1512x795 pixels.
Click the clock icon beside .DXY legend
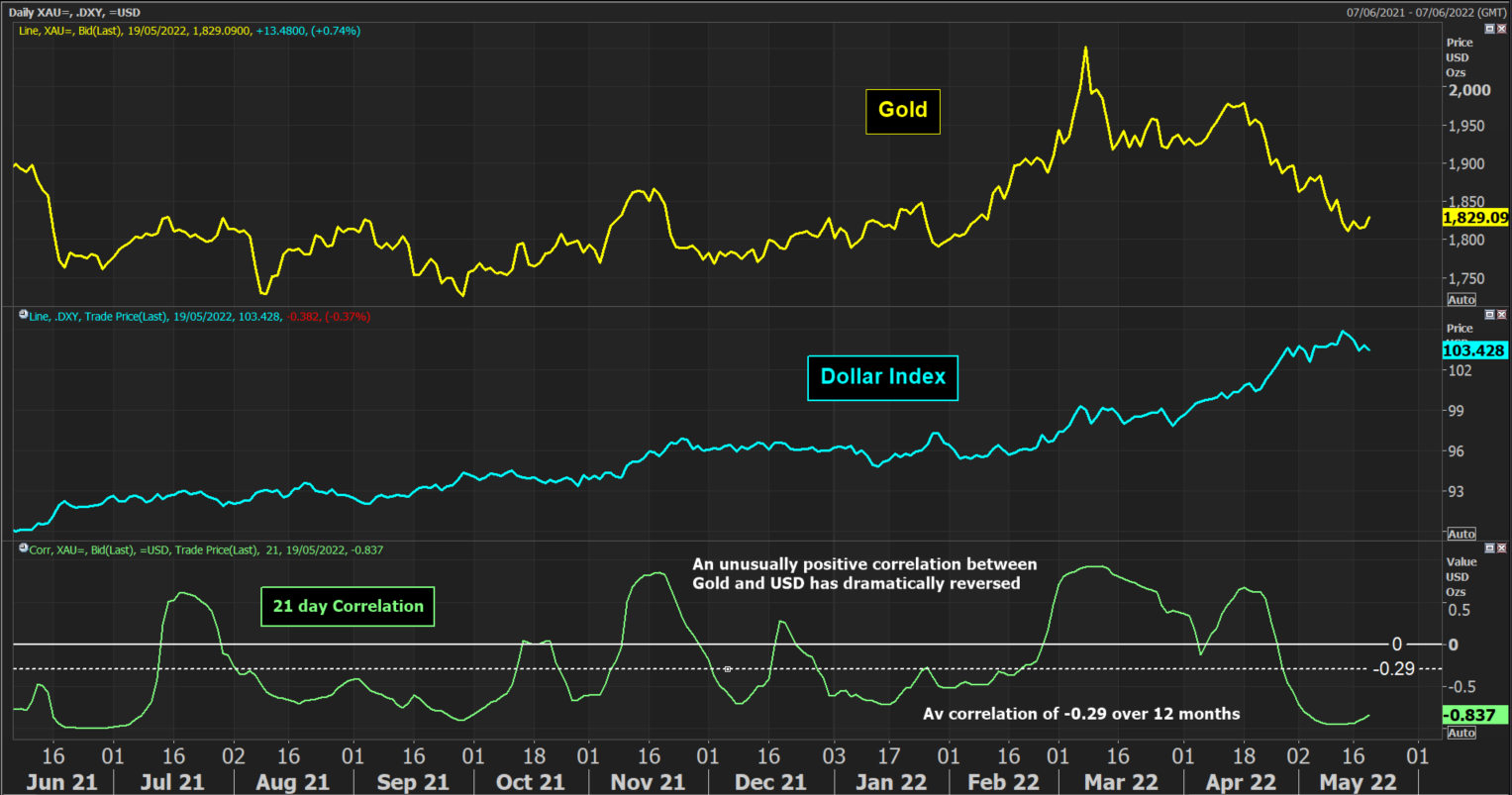(x=23, y=315)
